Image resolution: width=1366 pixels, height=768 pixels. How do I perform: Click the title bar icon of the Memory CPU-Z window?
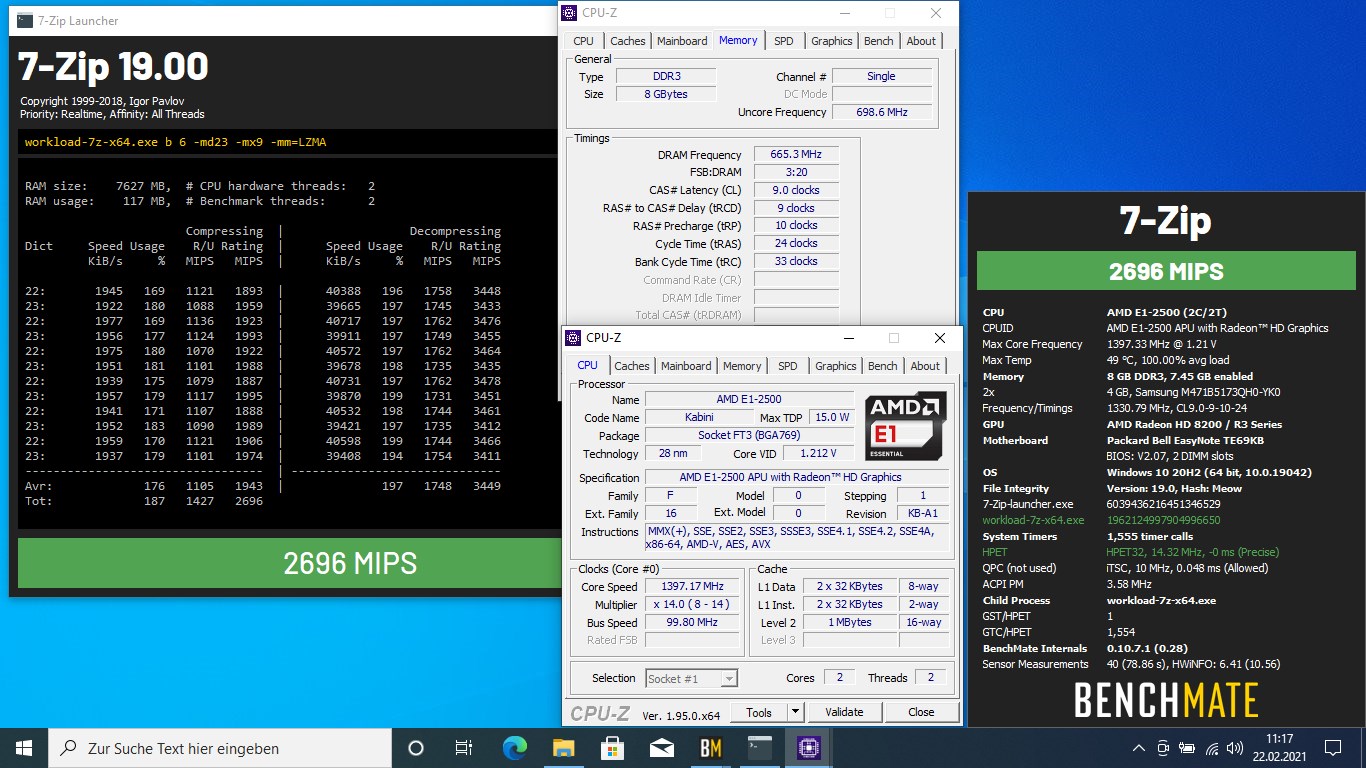(570, 13)
